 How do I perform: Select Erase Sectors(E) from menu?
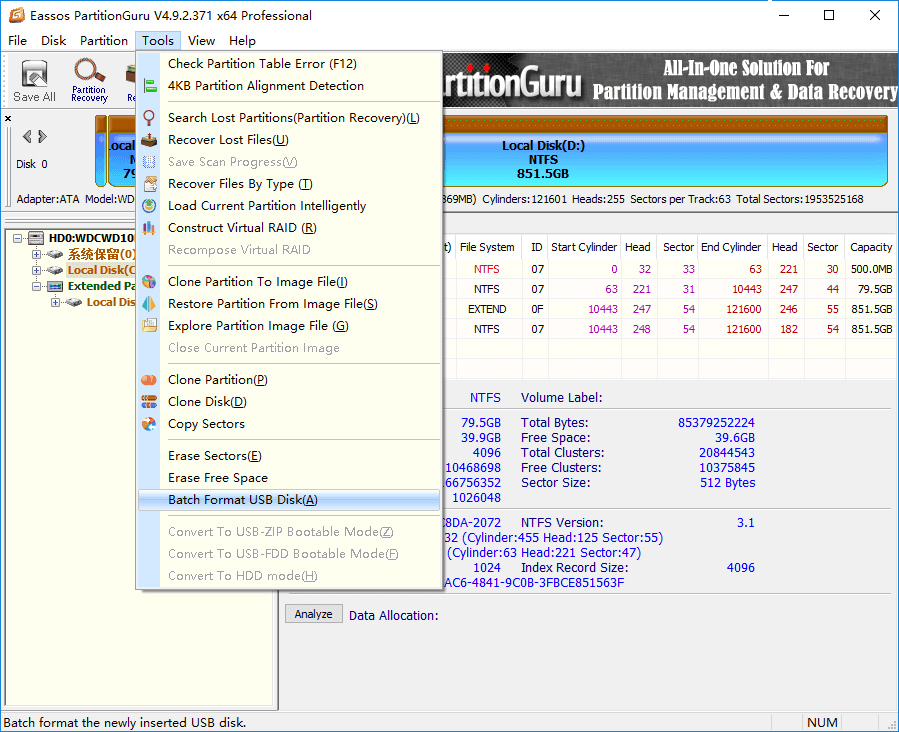[x=289, y=456]
